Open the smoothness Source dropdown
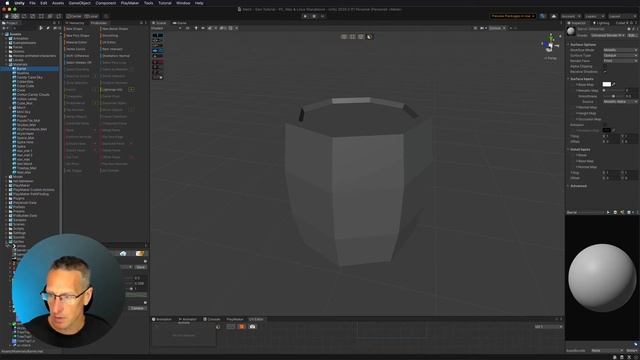Viewport: 640px width, 360px height. click(x=620, y=102)
